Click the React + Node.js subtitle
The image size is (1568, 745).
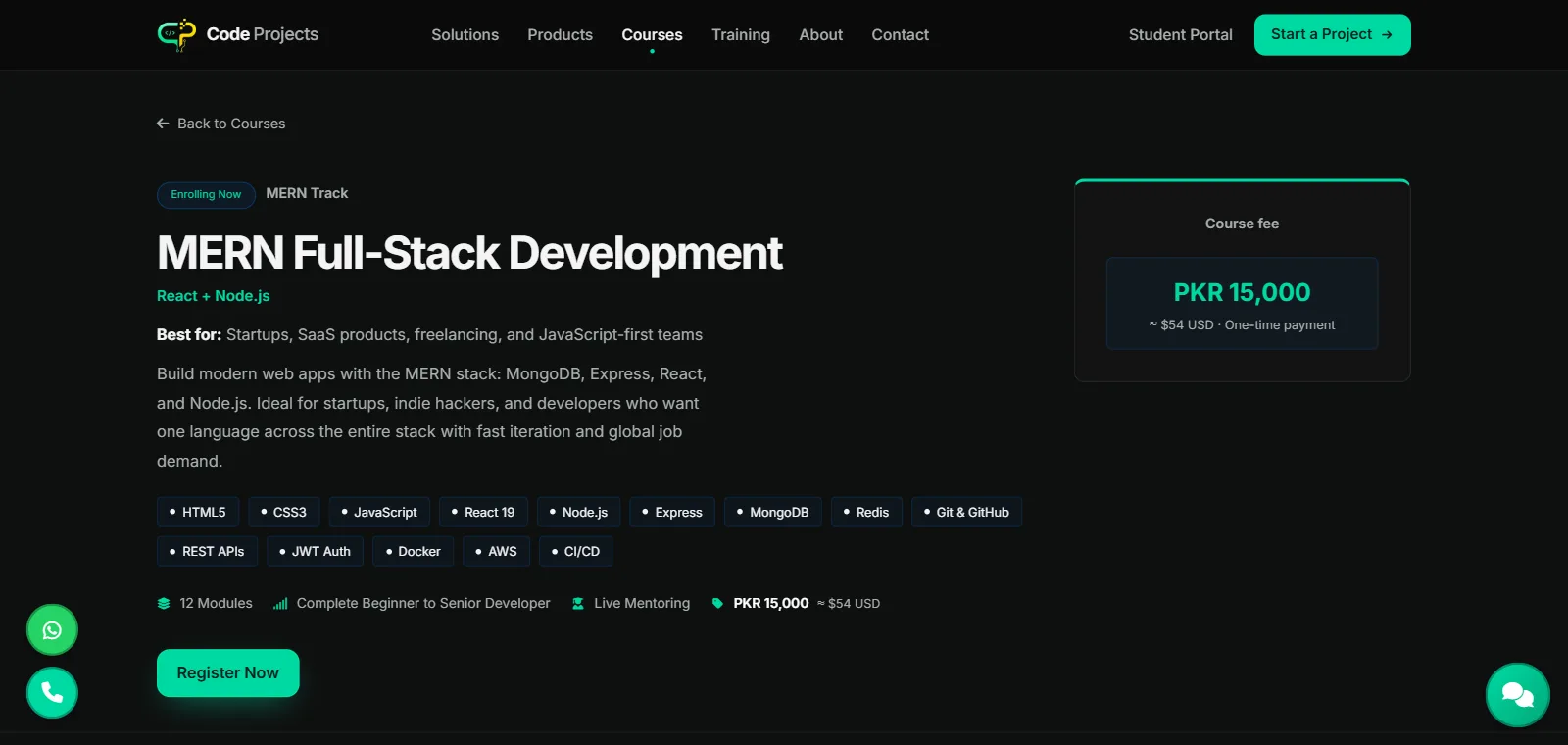pyautogui.click(x=213, y=295)
